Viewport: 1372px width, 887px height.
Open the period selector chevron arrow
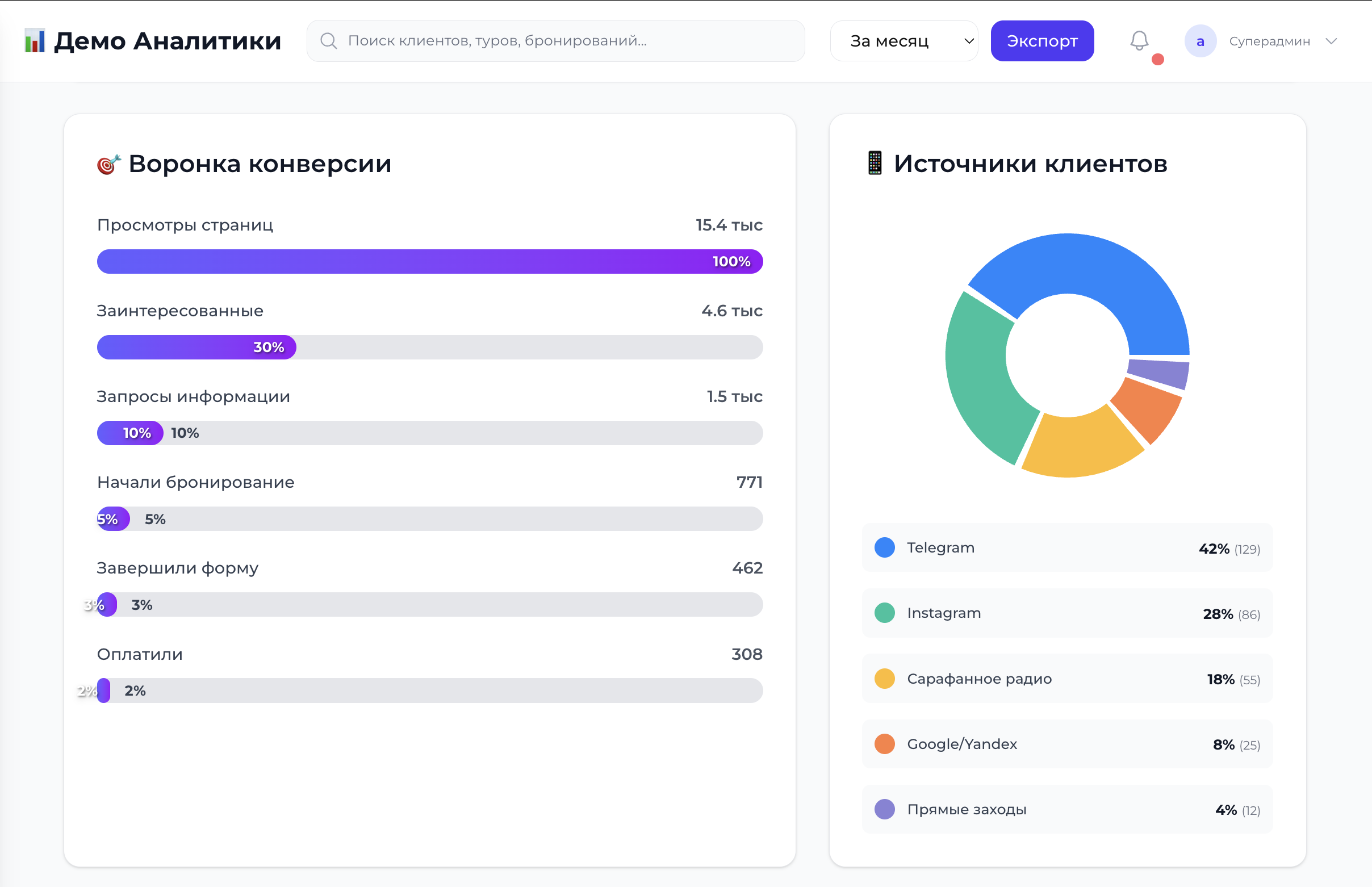click(x=969, y=40)
